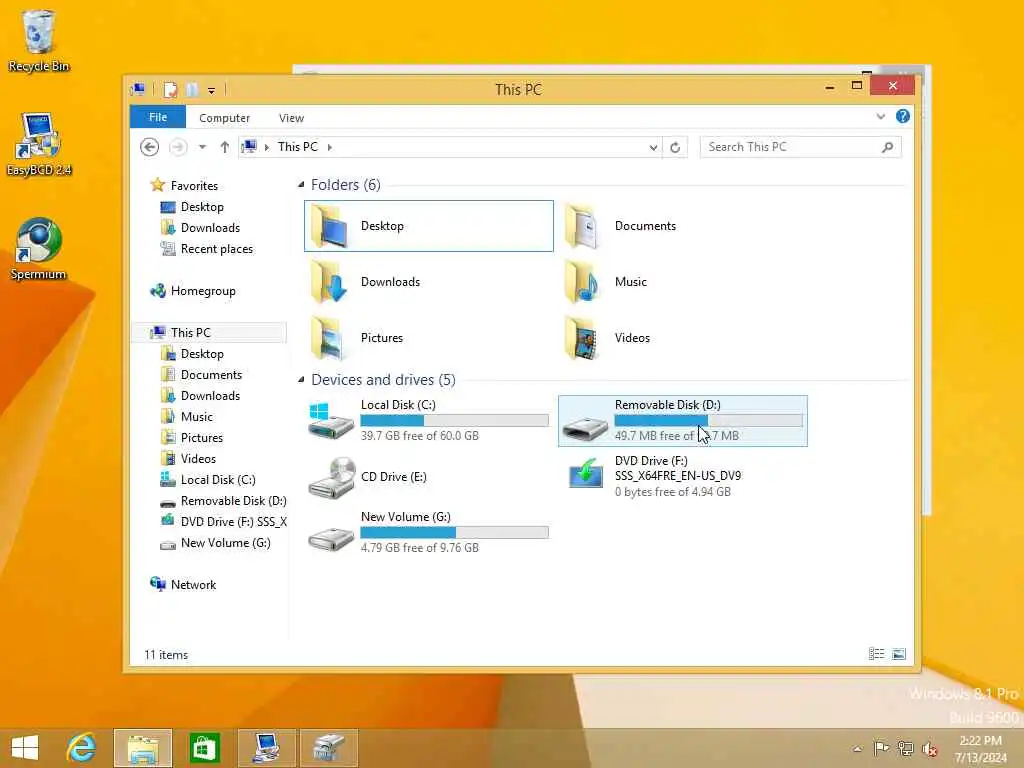
Task: Click the muted volume tray icon
Action: click(929, 748)
